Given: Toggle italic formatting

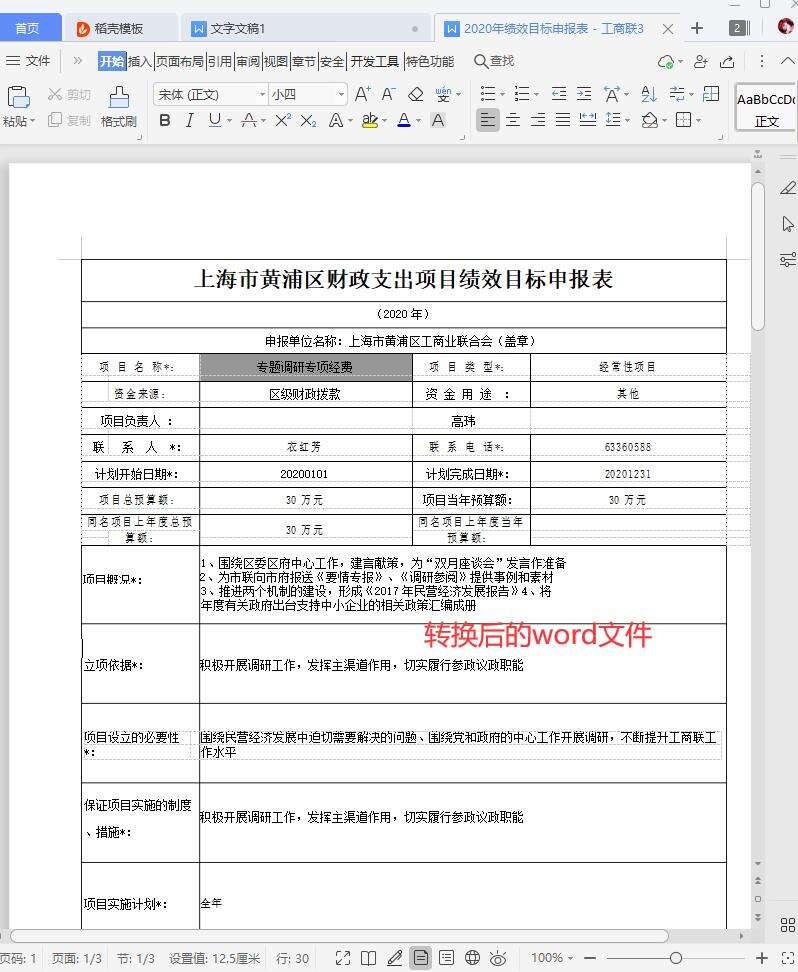Looking at the screenshot, I should pos(190,120).
